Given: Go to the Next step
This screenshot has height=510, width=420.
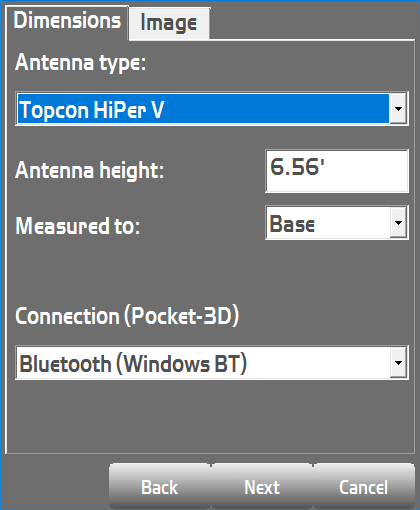Looking at the screenshot, I should click(262, 487).
